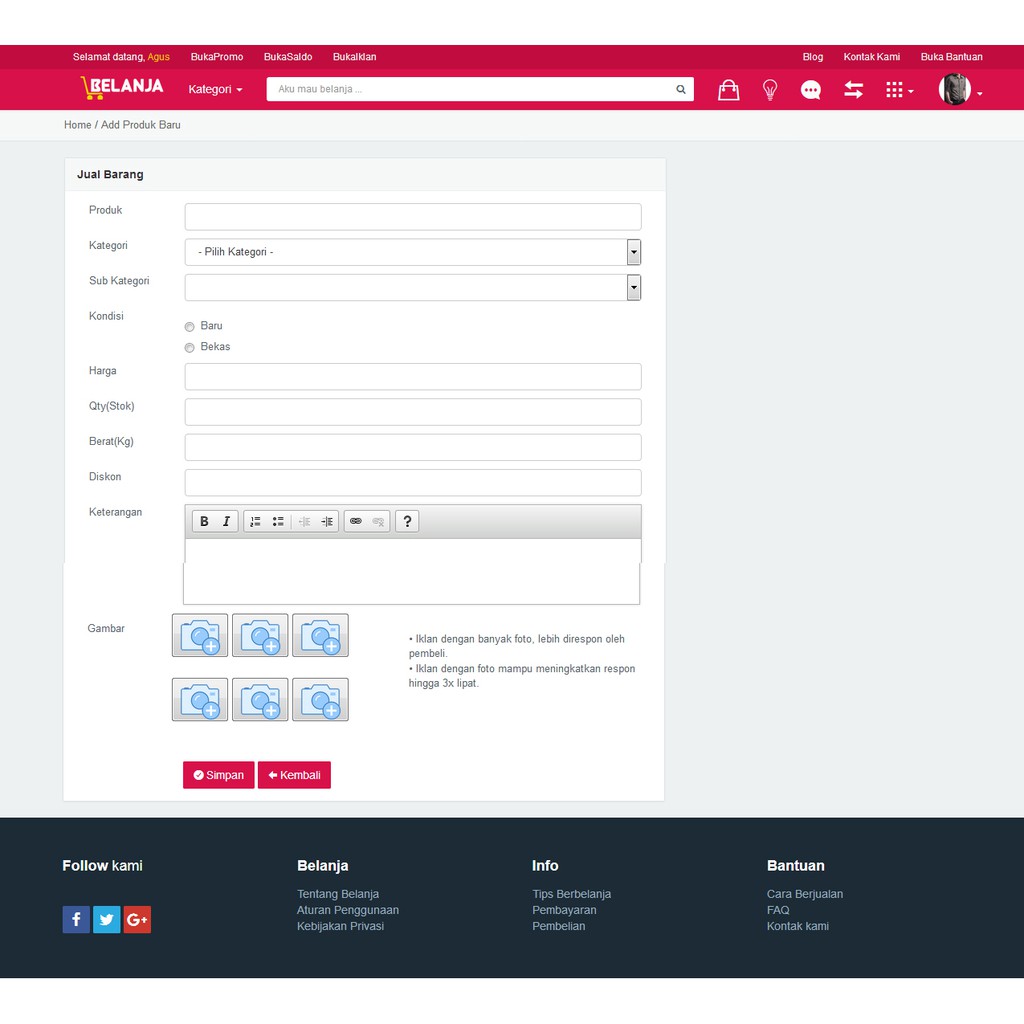Click the Belanja logo in header
Image resolution: width=1024 pixels, height=1024 pixels.
(121, 88)
